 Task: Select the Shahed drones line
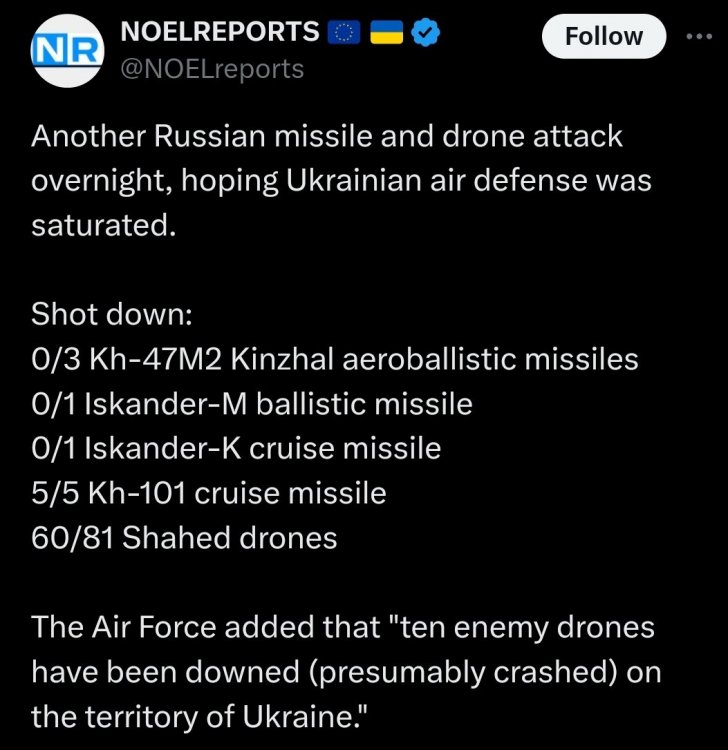pos(185,538)
